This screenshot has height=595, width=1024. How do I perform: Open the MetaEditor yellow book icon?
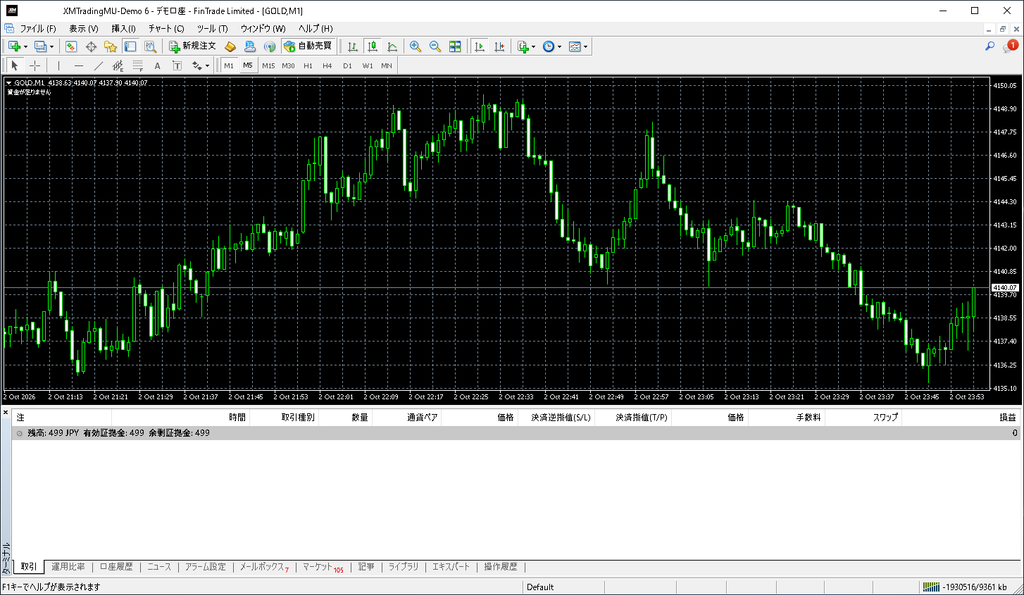click(230, 46)
